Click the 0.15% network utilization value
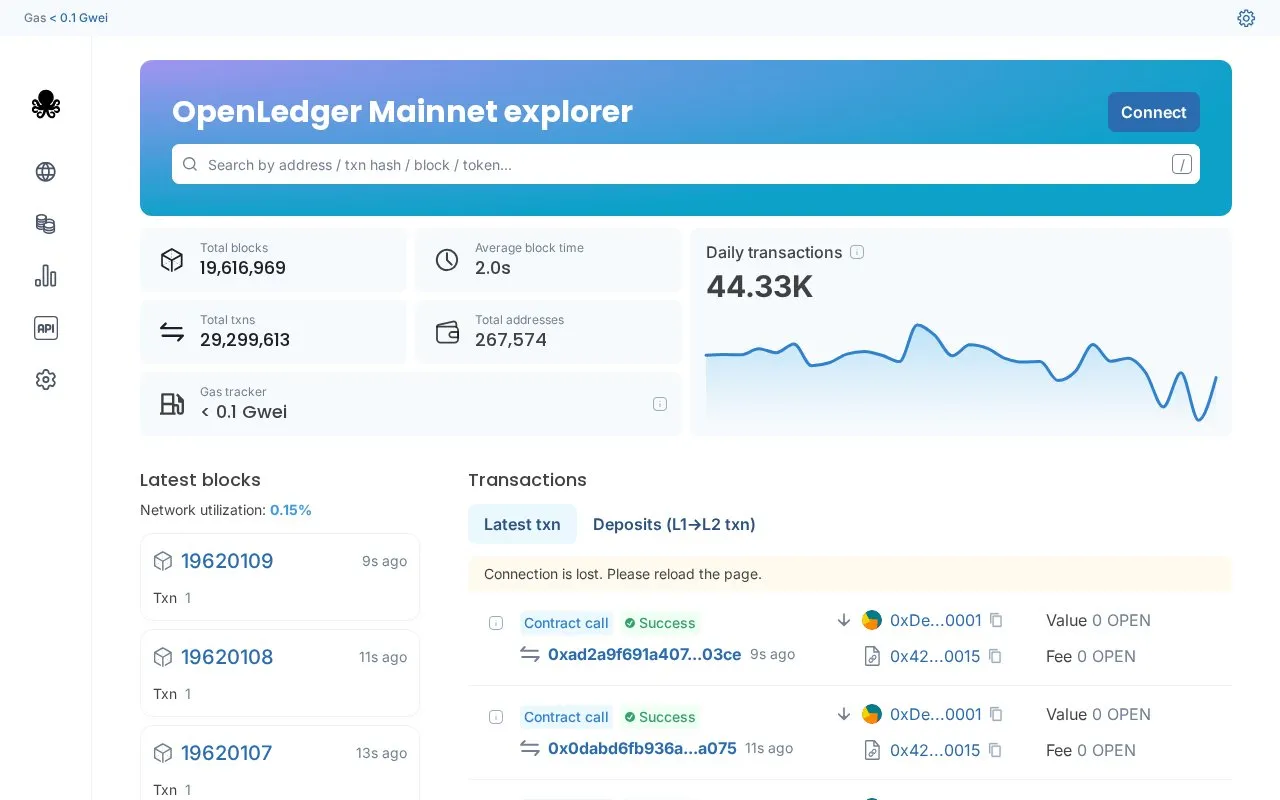 (x=291, y=510)
